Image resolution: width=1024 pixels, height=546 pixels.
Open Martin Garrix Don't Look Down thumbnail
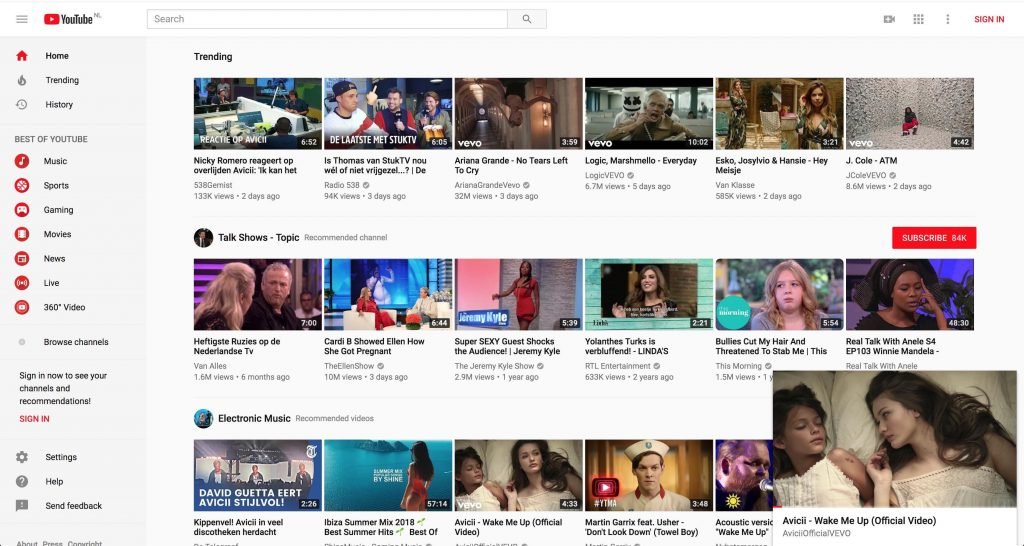648,475
